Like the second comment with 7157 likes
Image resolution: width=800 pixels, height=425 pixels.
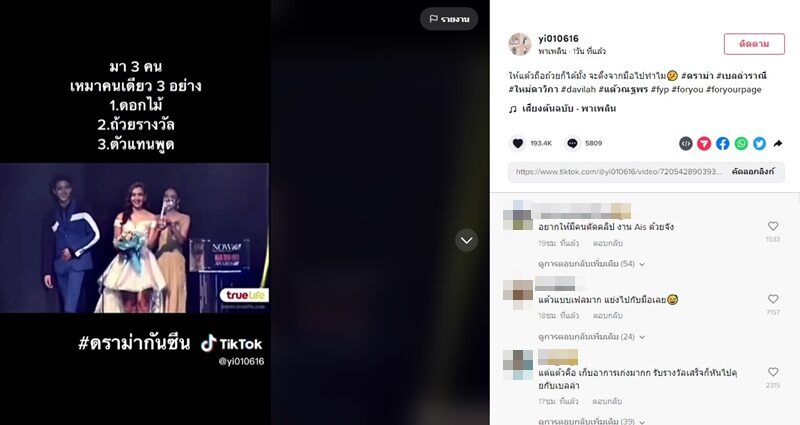[x=773, y=299]
